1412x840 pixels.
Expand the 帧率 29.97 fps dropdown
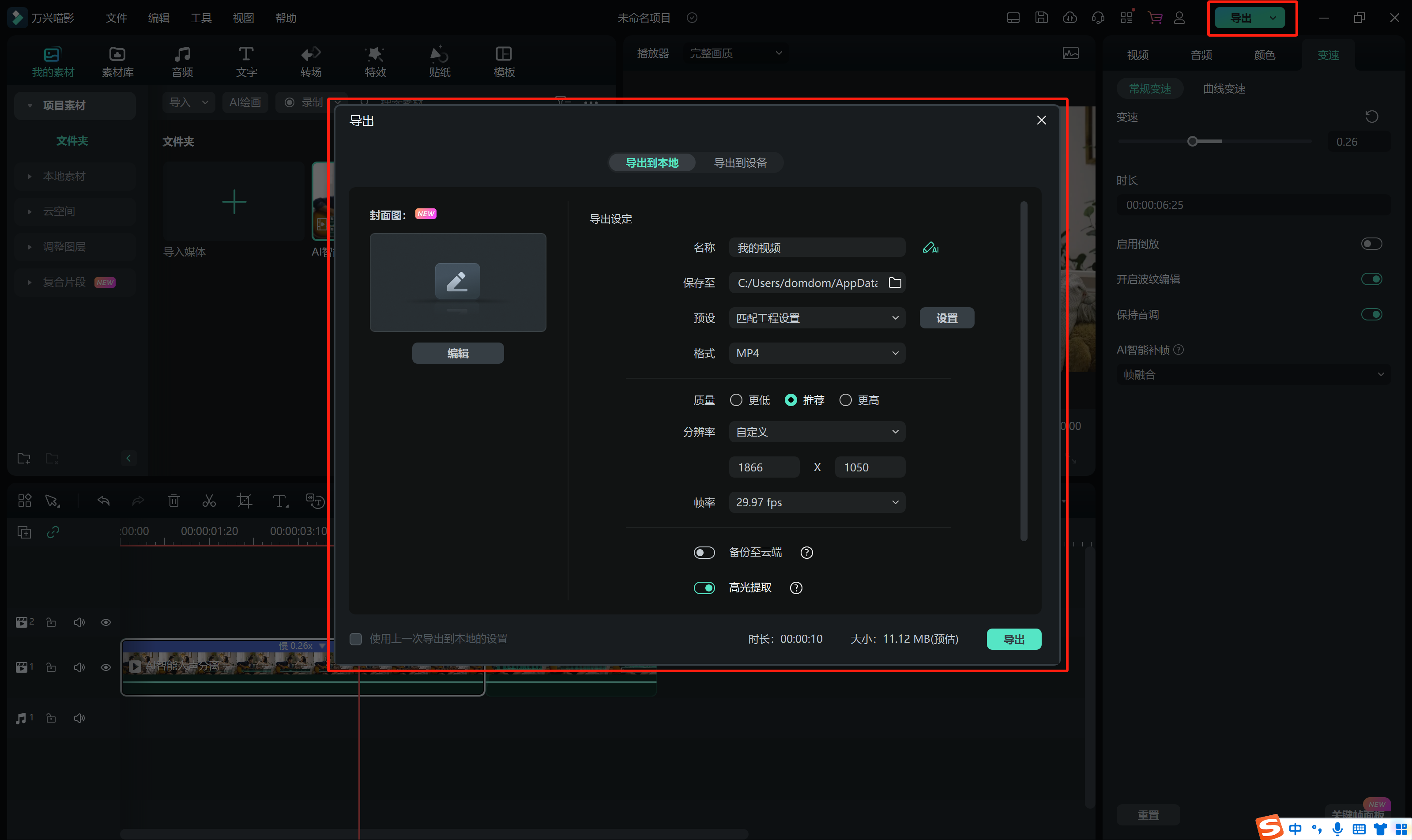[x=817, y=503]
